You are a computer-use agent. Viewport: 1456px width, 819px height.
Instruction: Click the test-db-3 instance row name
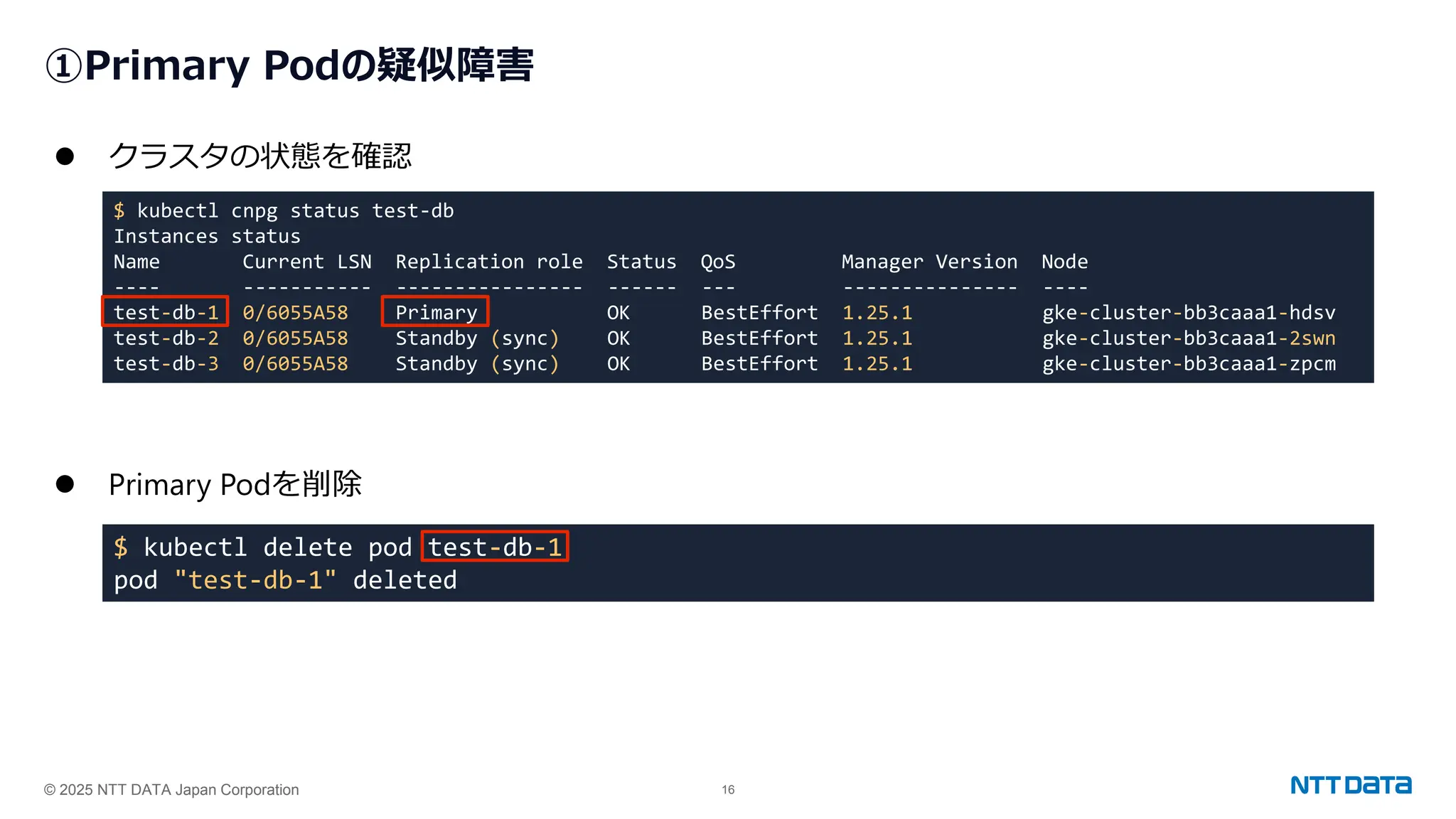click(x=166, y=364)
